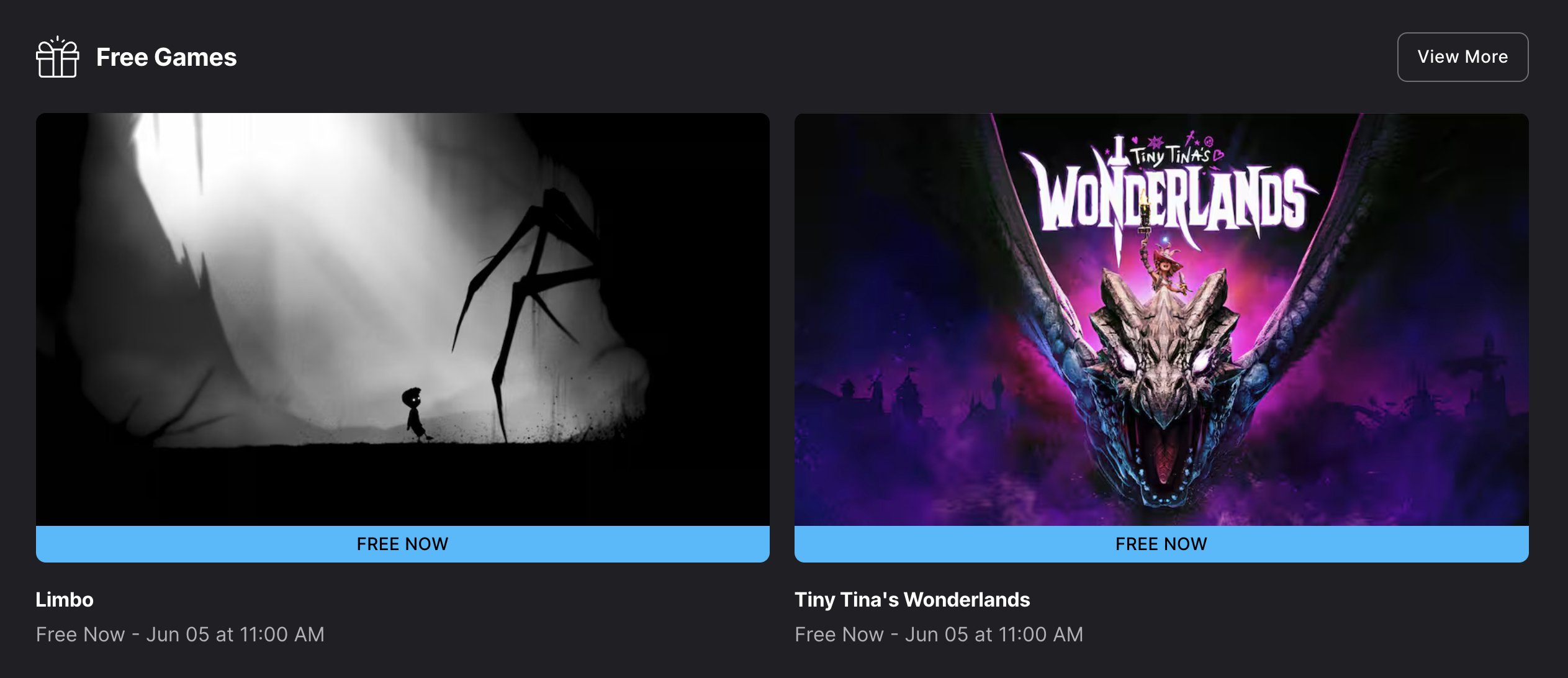Click the Free Games section heading
Image resolution: width=1568 pixels, height=678 pixels.
click(166, 57)
